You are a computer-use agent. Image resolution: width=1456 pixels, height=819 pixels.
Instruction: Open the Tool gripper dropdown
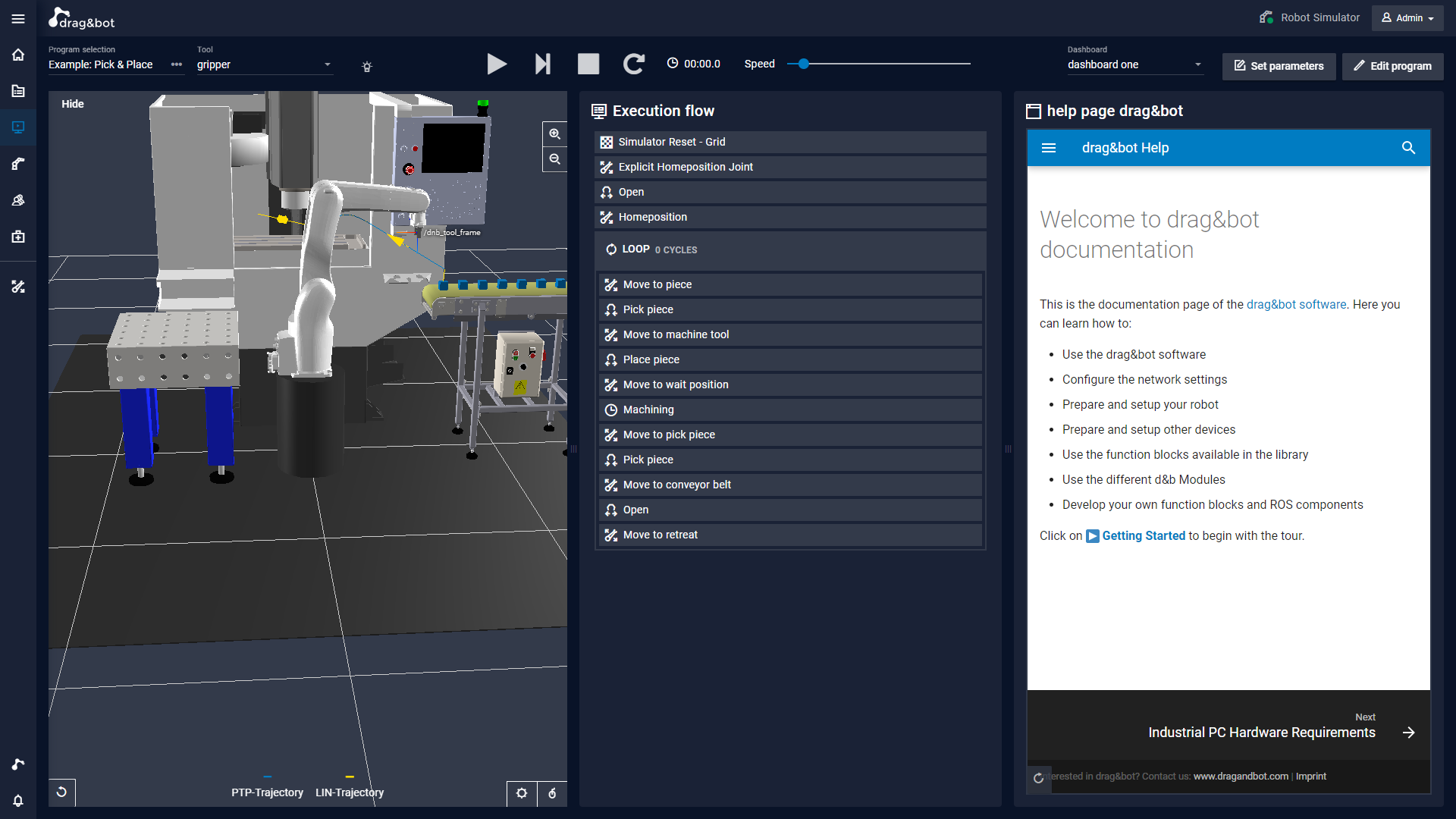click(265, 64)
